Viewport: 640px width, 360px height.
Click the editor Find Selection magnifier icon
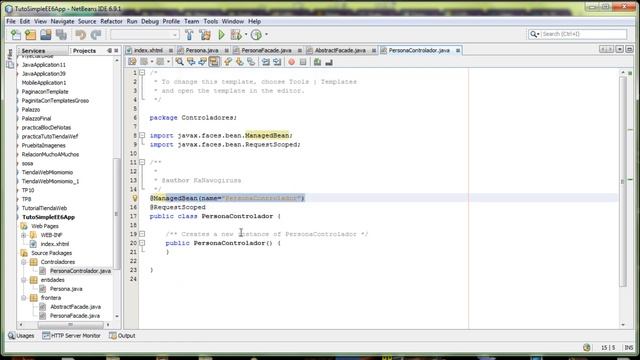click(180, 62)
